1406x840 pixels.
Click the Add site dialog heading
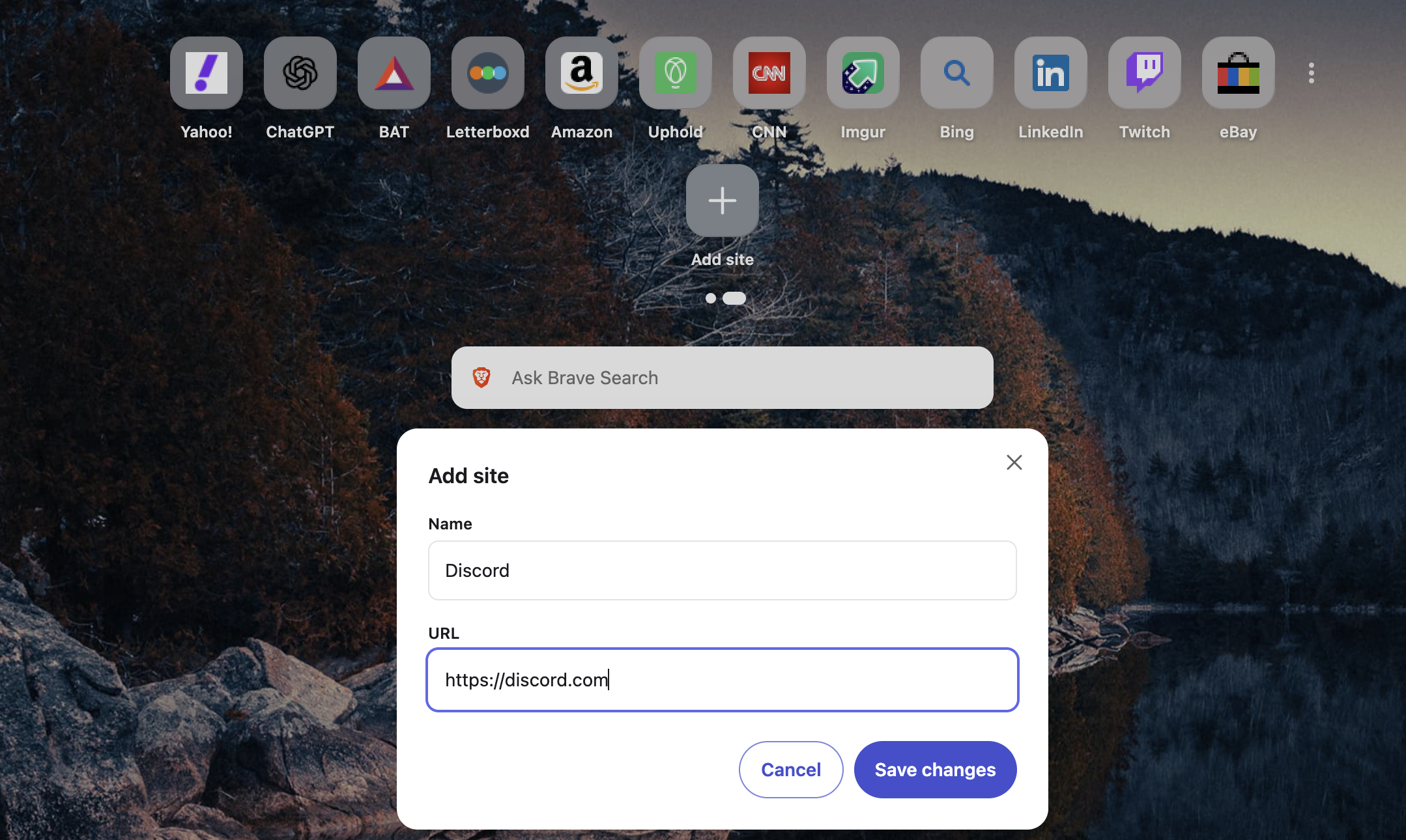[x=468, y=476]
